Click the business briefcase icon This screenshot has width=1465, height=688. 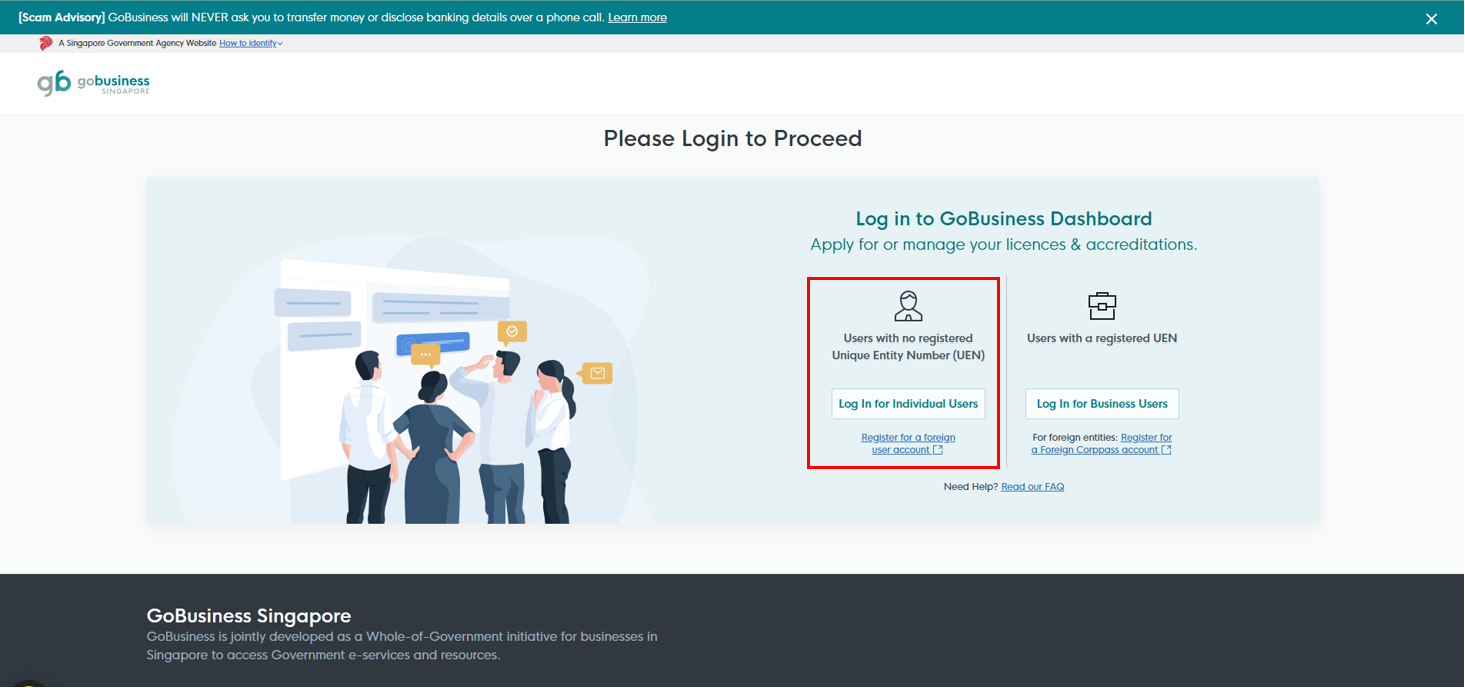pyautogui.click(x=1101, y=305)
